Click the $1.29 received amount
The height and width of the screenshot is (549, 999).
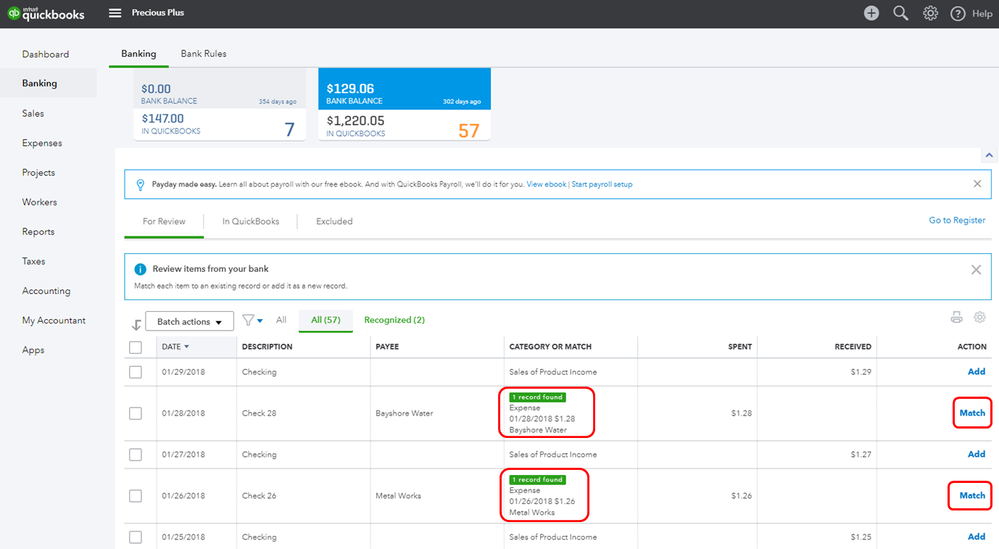pos(861,372)
